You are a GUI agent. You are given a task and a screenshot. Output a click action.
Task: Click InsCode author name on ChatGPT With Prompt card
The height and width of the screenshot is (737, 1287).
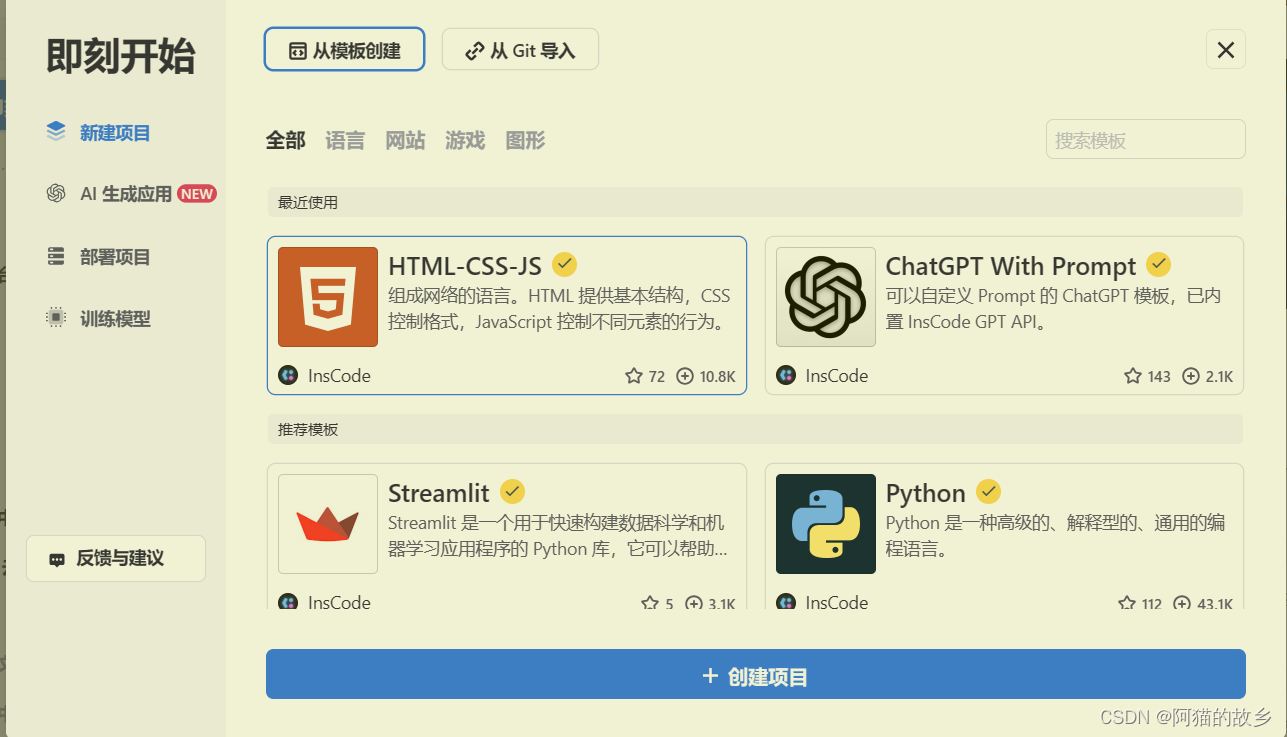pos(837,376)
